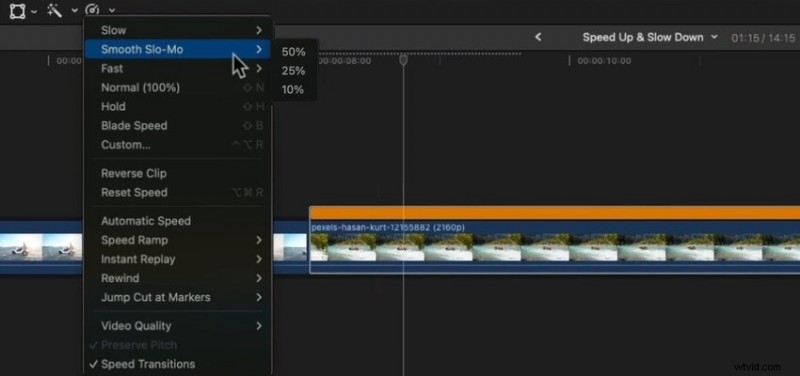Select Reverse Clip
The width and height of the screenshot is (800, 376).
[178, 173]
